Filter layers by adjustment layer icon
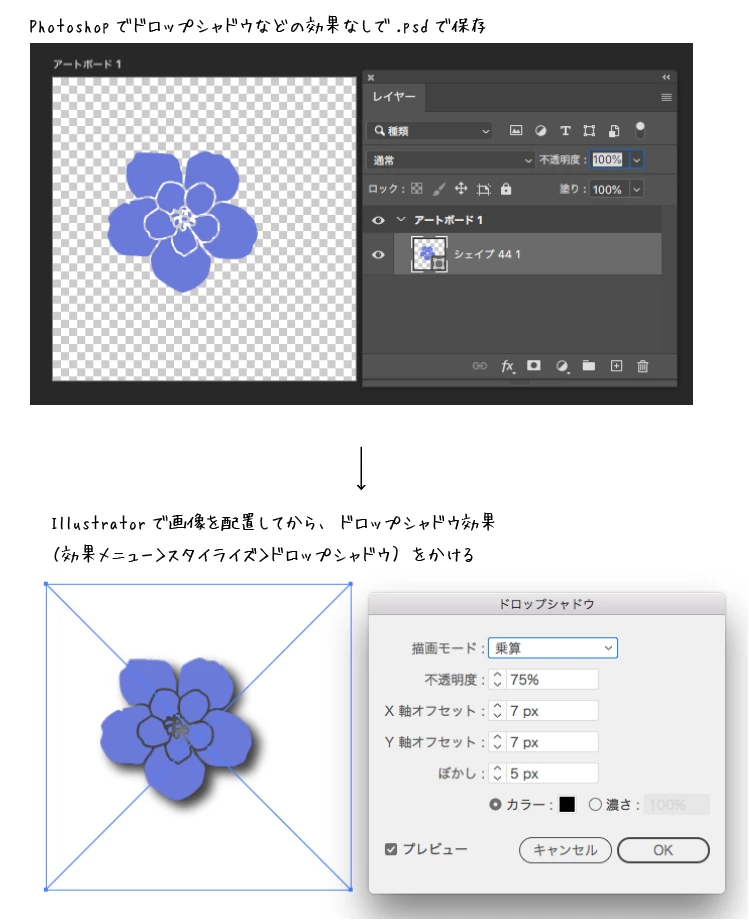 540,130
